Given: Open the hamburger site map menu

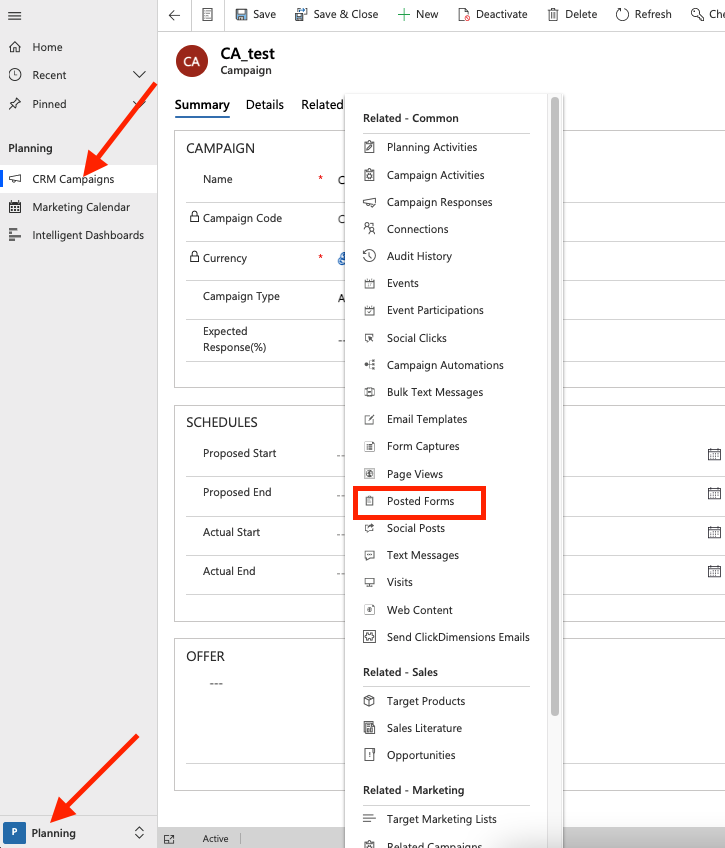Looking at the screenshot, I should coord(15,16).
